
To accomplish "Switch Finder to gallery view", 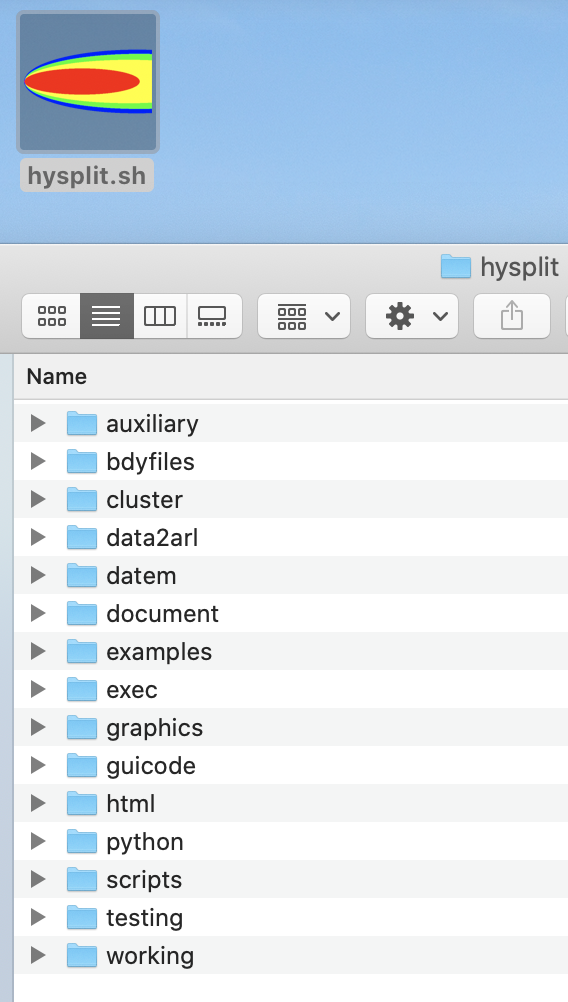I will (x=213, y=316).
